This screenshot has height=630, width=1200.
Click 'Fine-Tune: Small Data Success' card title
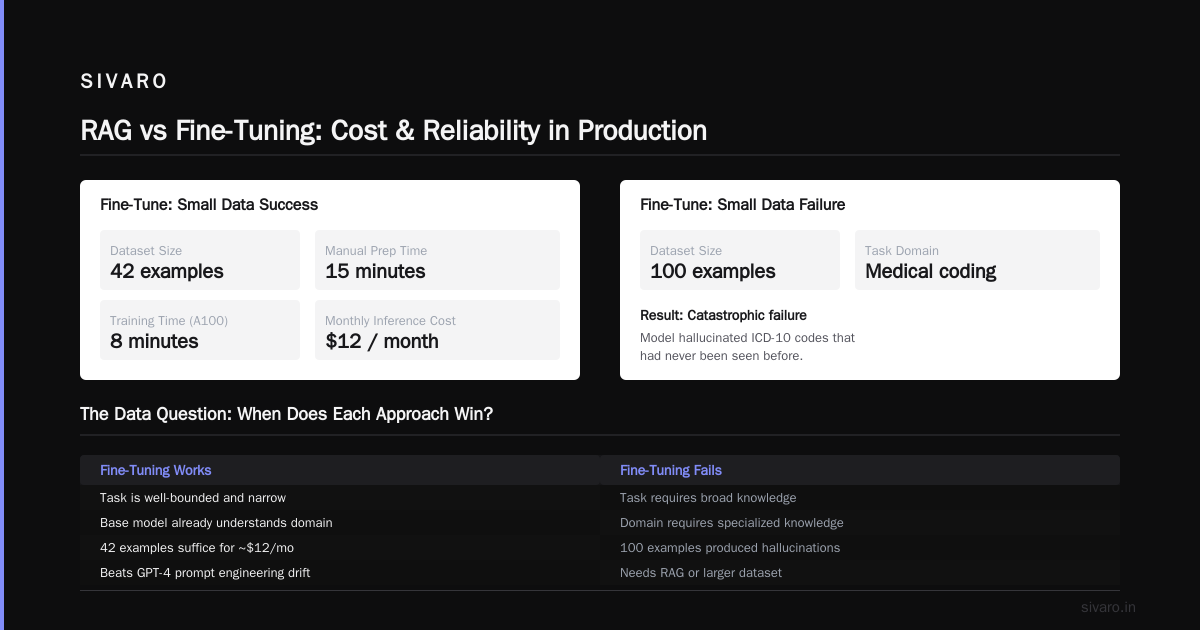point(209,204)
